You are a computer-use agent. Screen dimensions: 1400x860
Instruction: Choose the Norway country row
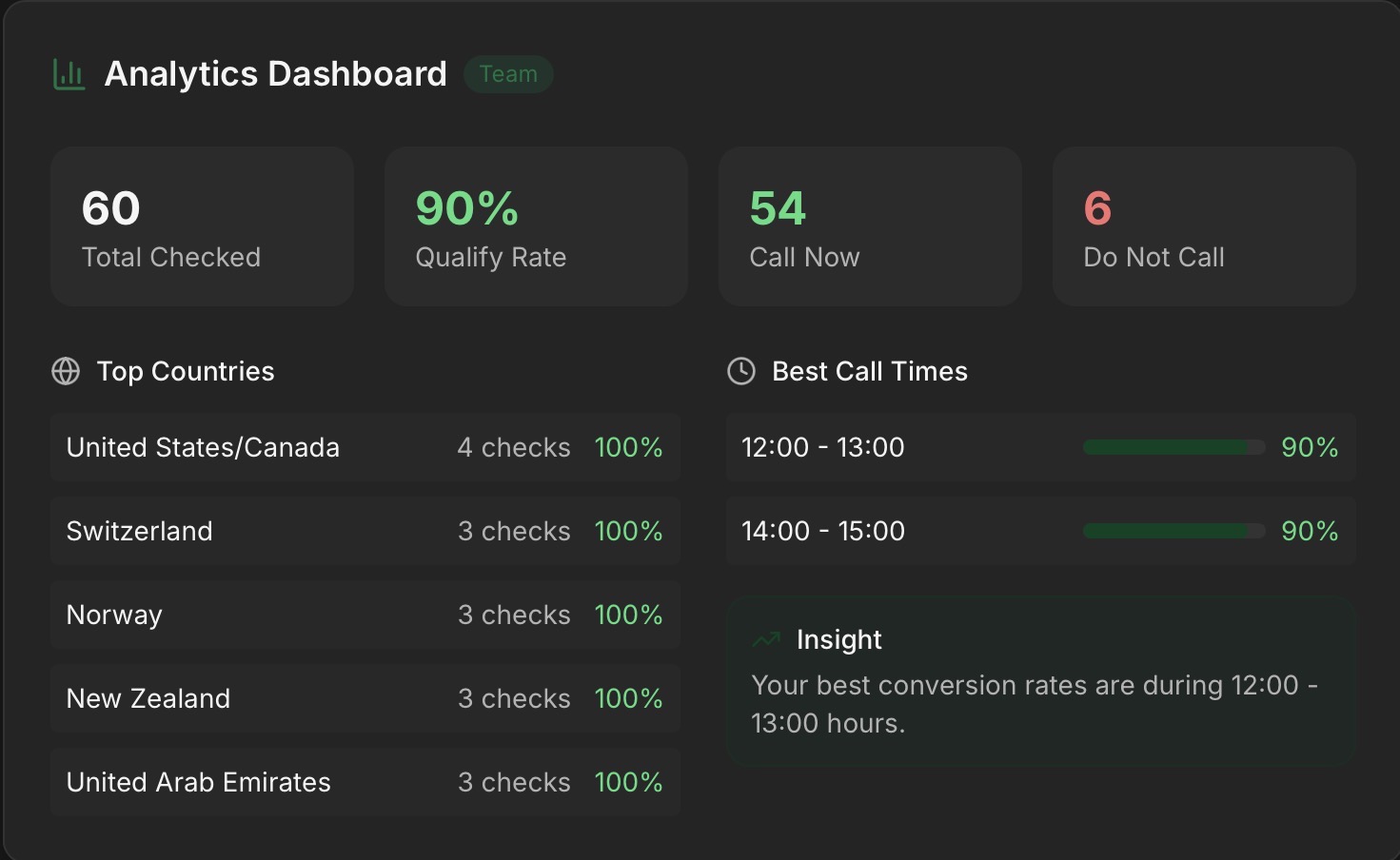coord(365,615)
